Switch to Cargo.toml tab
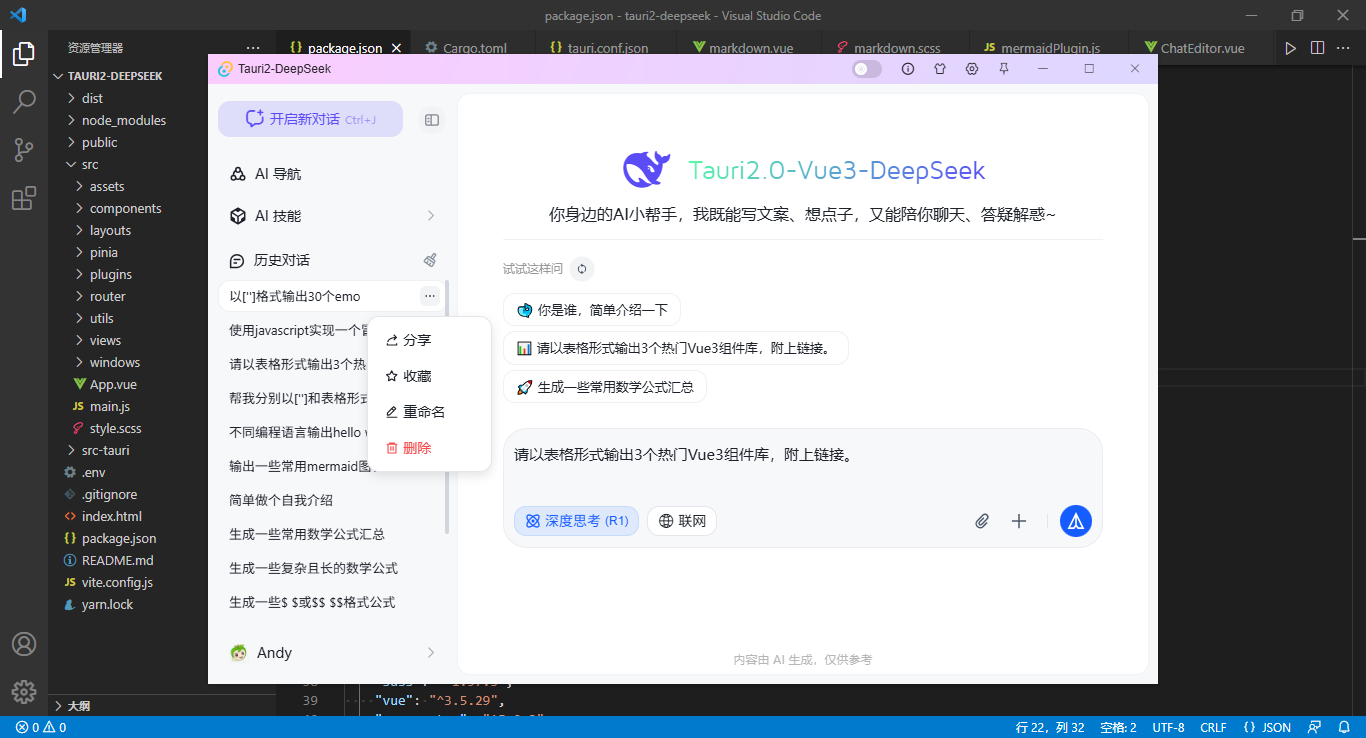The width and height of the screenshot is (1366, 738). (474, 48)
